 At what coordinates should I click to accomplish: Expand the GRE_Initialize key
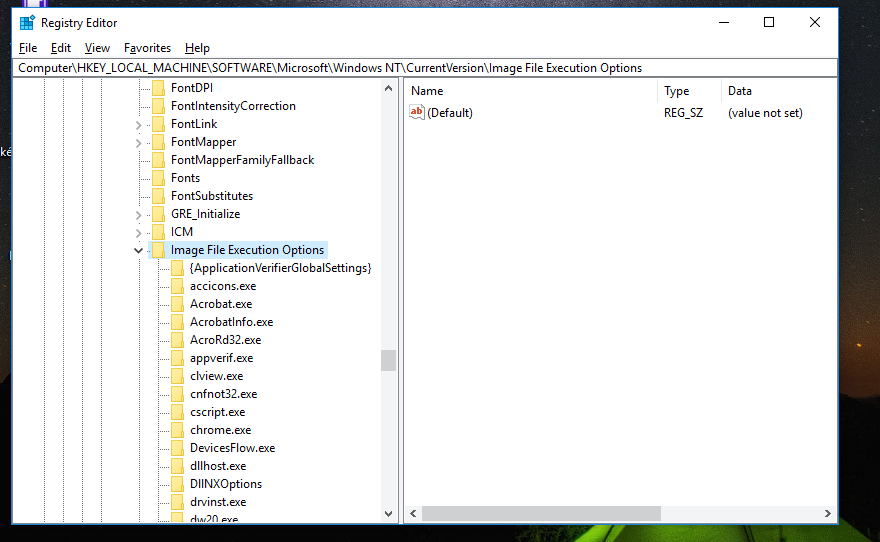pyautogui.click(x=139, y=214)
